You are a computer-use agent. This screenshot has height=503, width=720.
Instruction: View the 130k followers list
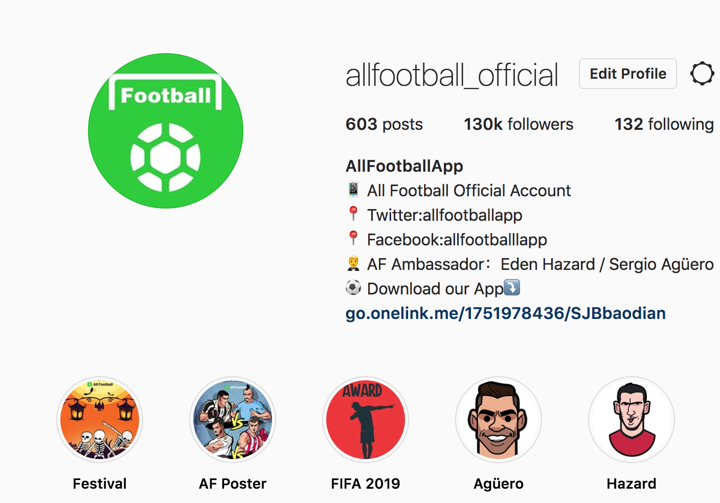click(x=518, y=125)
